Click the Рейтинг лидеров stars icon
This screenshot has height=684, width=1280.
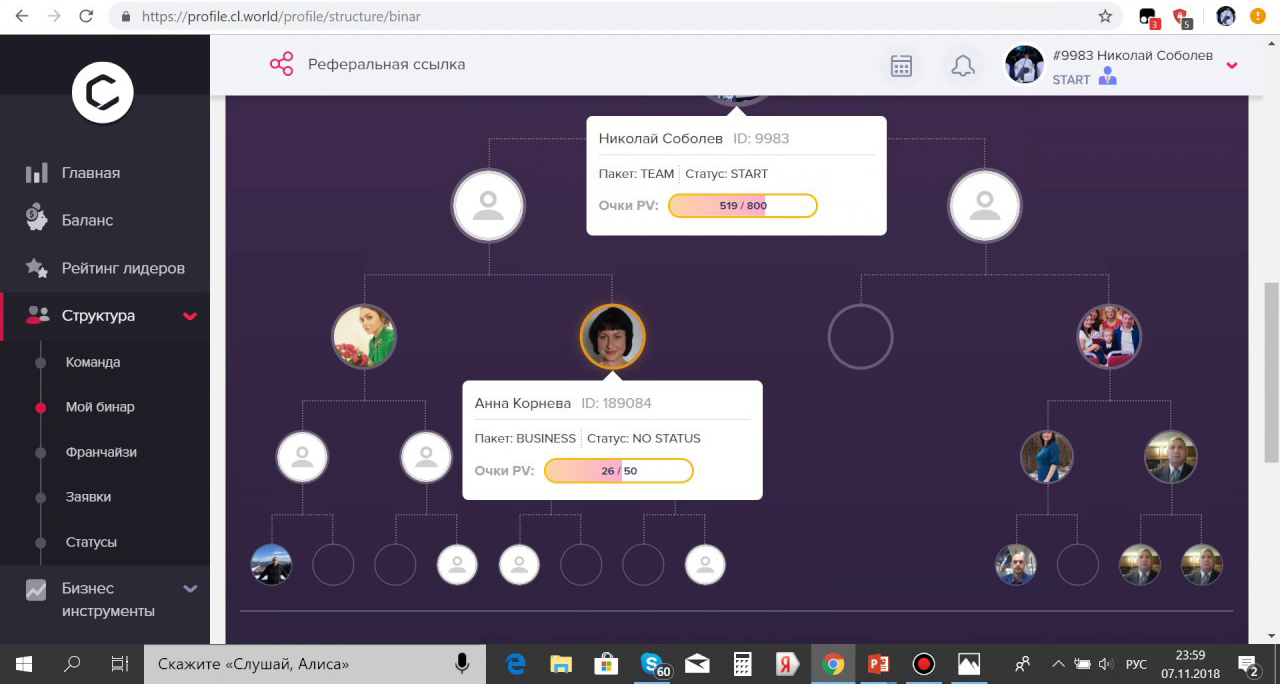pos(36,268)
